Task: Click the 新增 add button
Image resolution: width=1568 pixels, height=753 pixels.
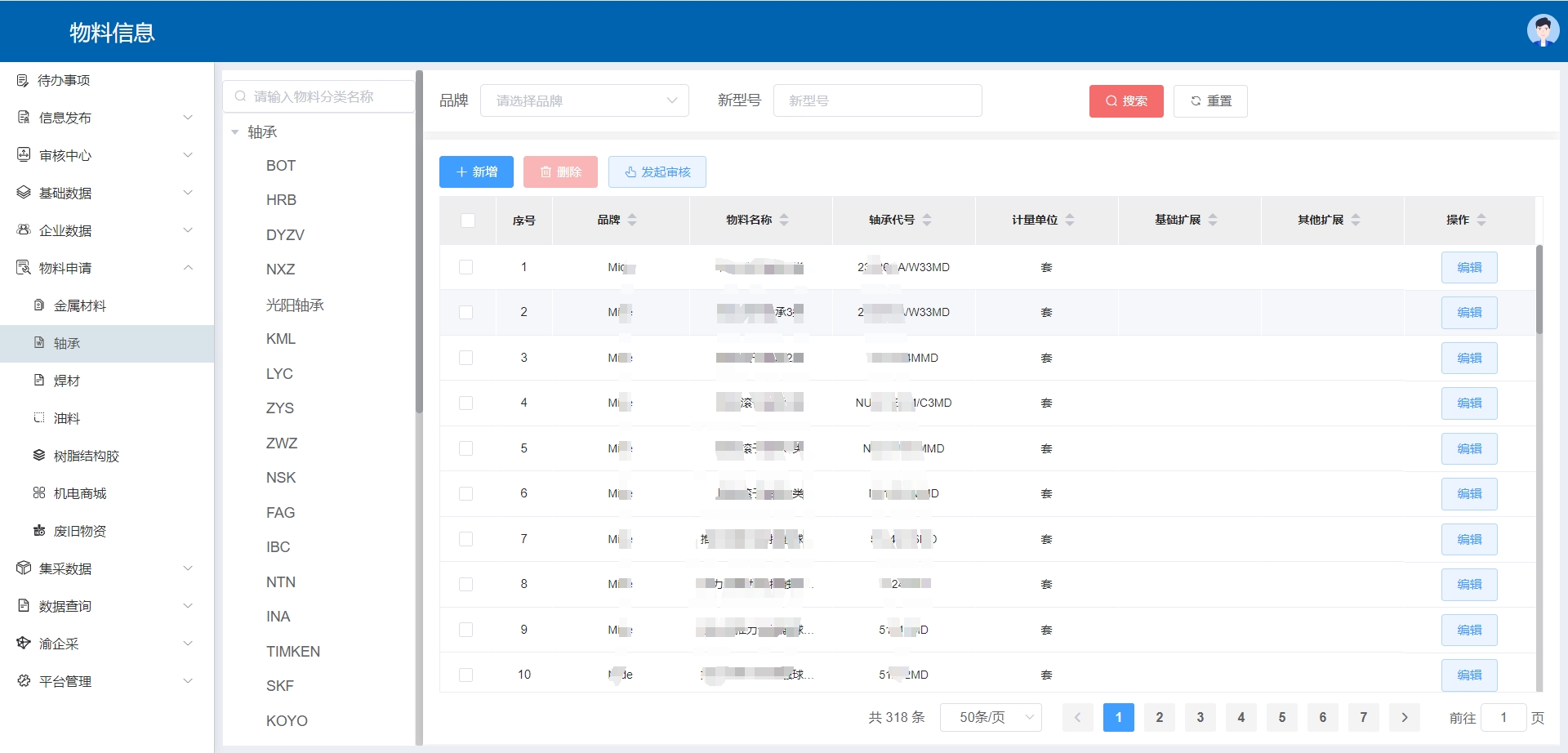Action: (x=476, y=172)
